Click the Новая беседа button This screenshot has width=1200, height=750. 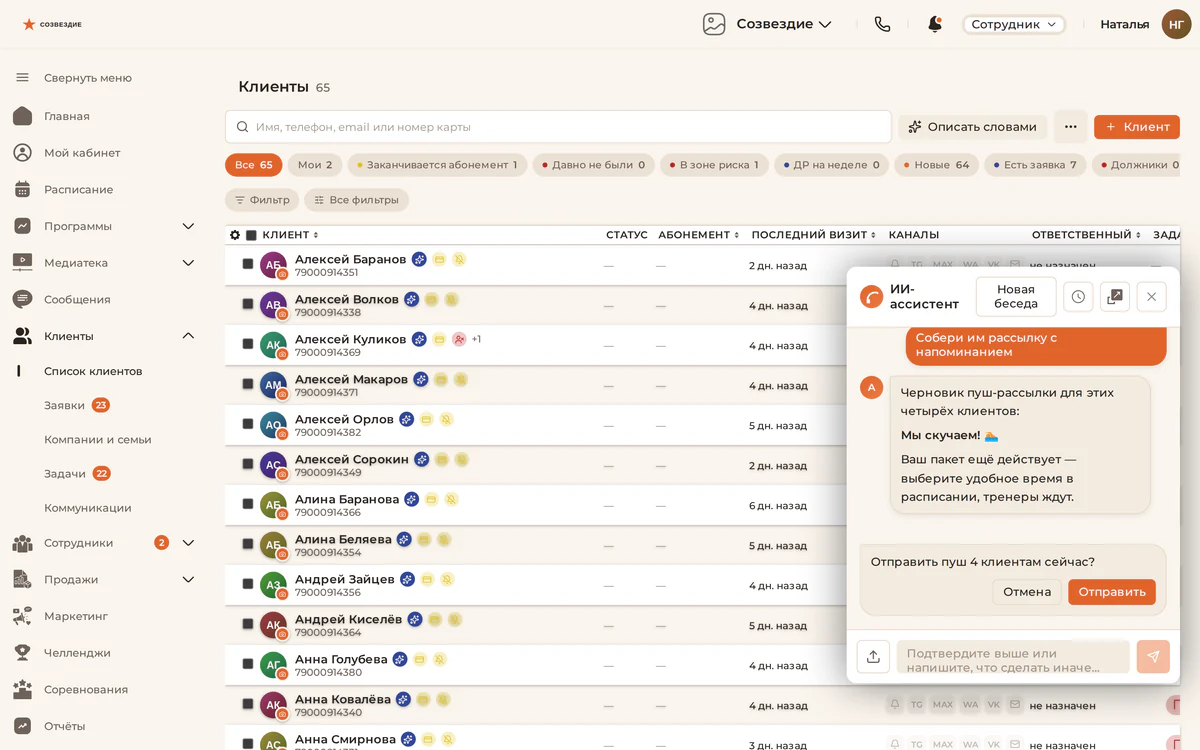[x=1016, y=297]
